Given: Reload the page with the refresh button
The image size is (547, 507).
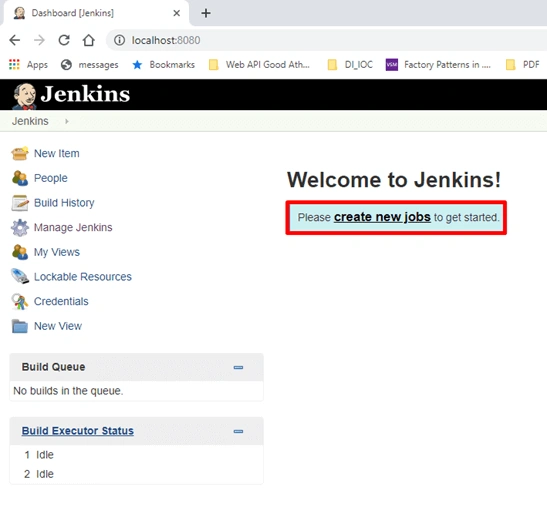Looking at the screenshot, I should pyautogui.click(x=64, y=40).
